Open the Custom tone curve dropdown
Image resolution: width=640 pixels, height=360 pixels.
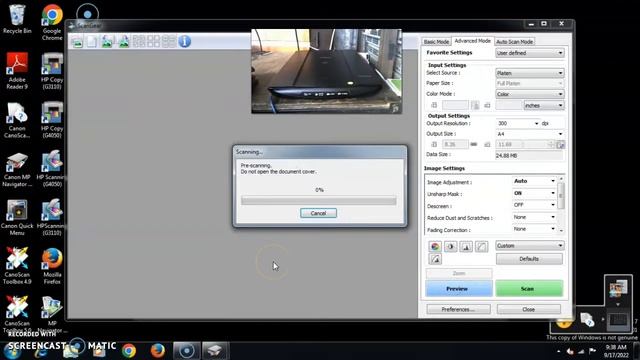click(529, 246)
